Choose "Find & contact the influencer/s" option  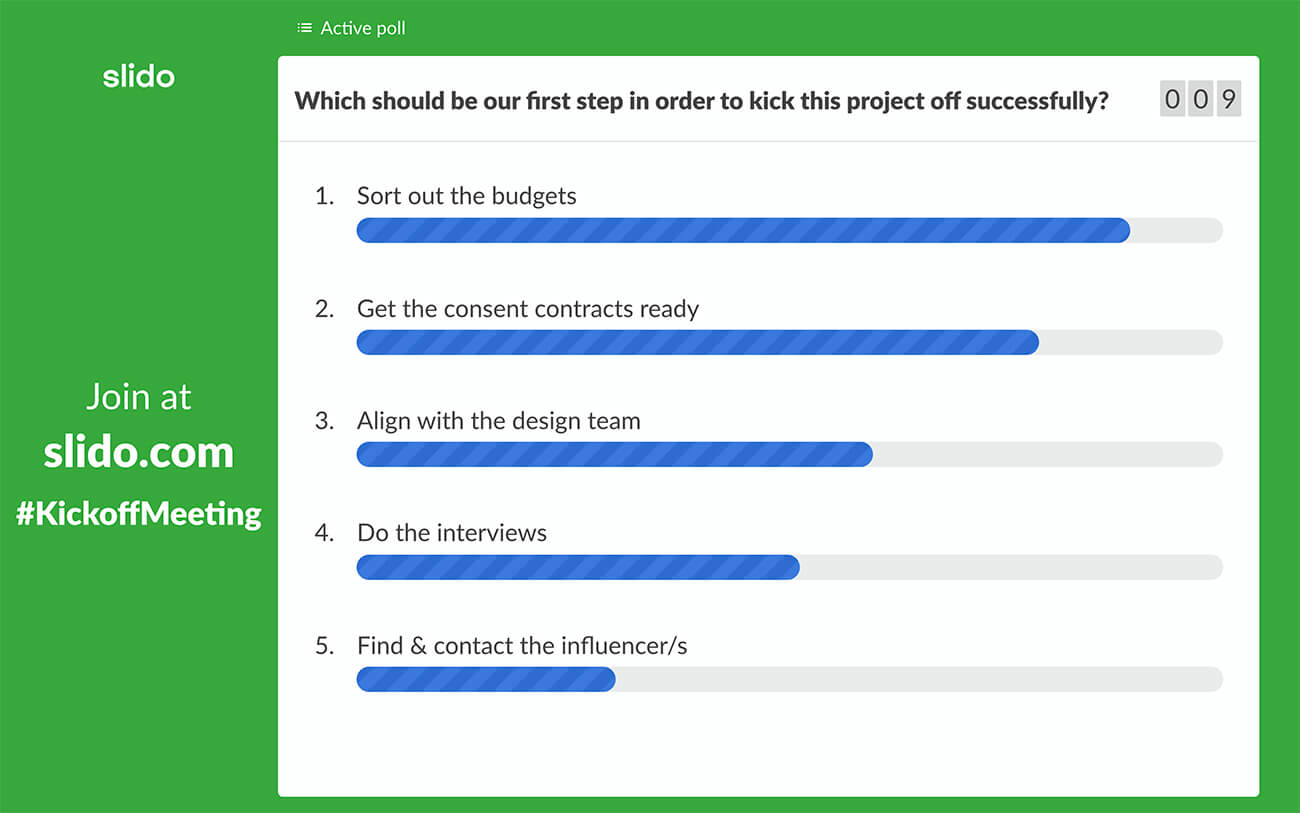tap(521, 646)
